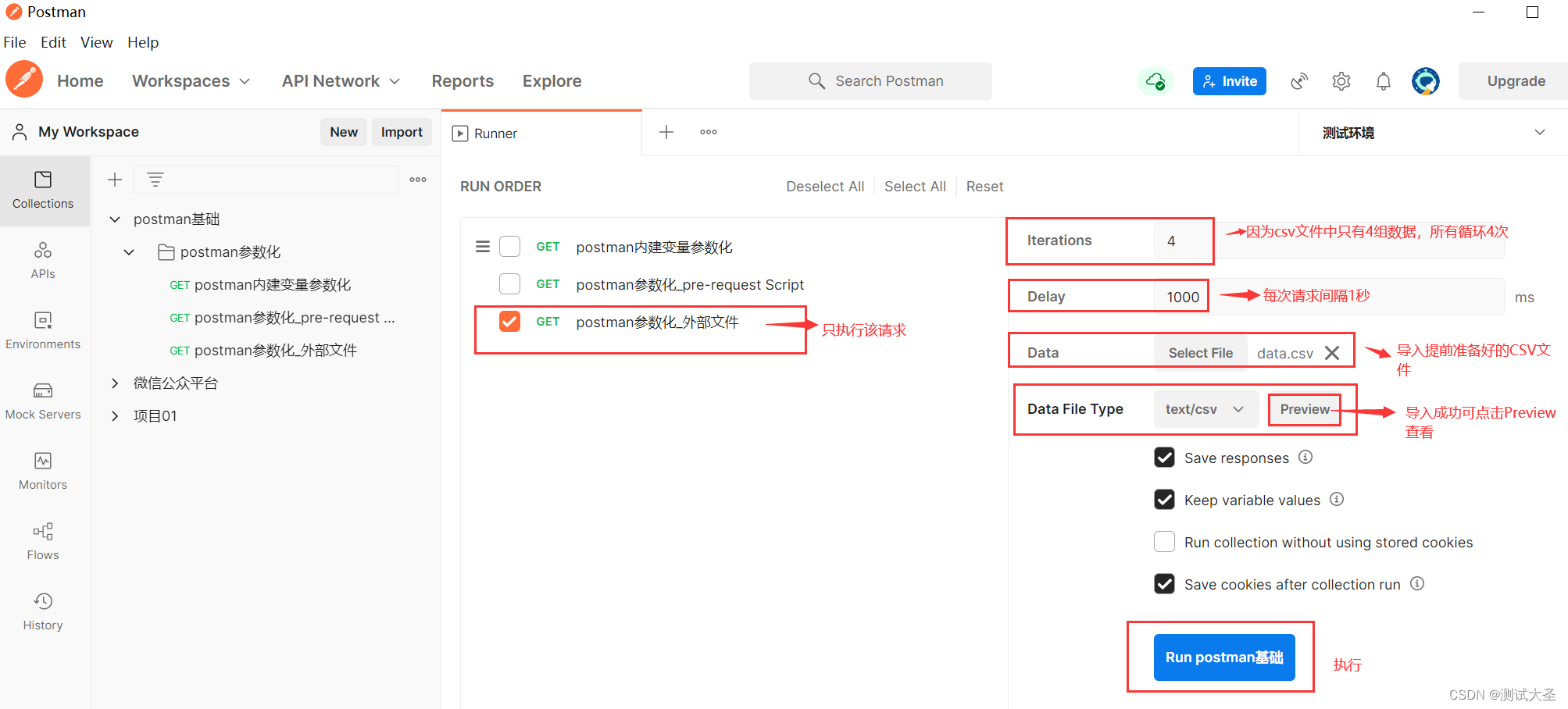This screenshot has width=1568, height=709.
Task: Check the postman内建变量参数化 request checkbox
Action: click(x=510, y=247)
